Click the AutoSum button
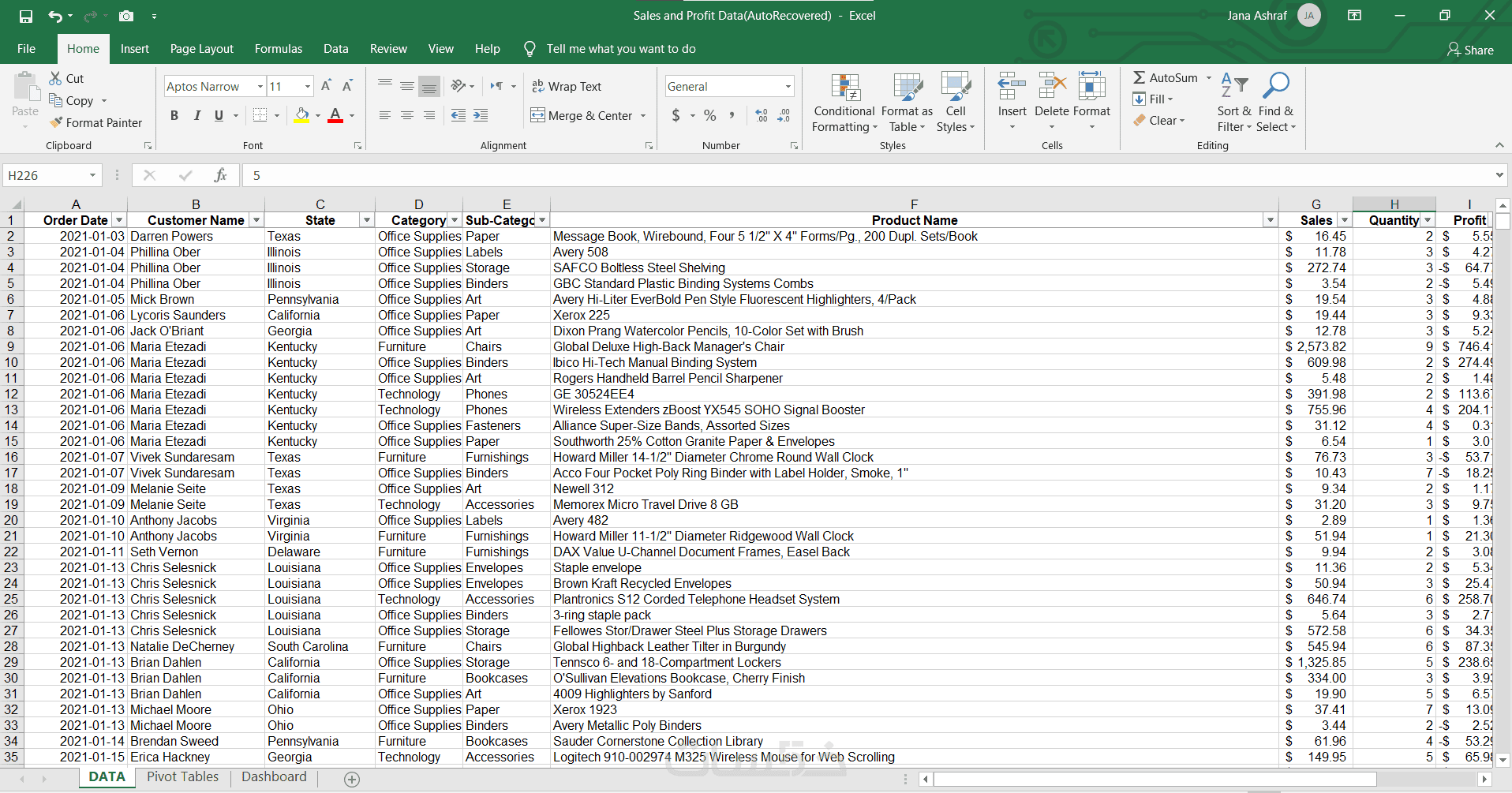 (1166, 78)
